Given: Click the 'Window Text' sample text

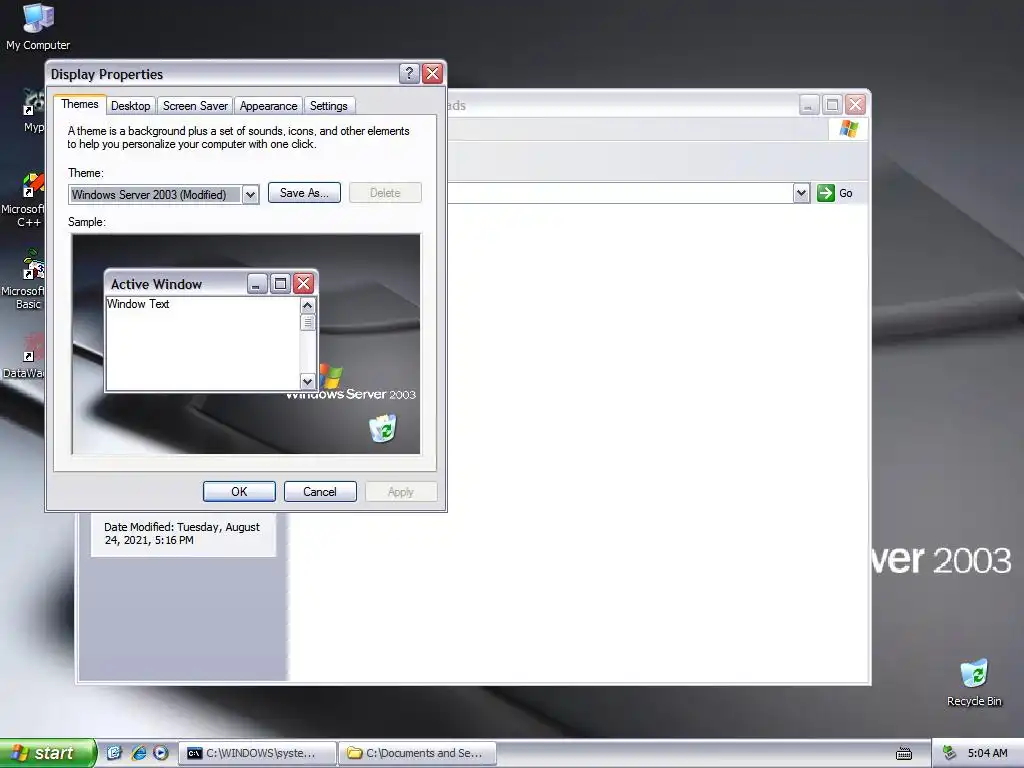Looking at the screenshot, I should [x=138, y=304].
